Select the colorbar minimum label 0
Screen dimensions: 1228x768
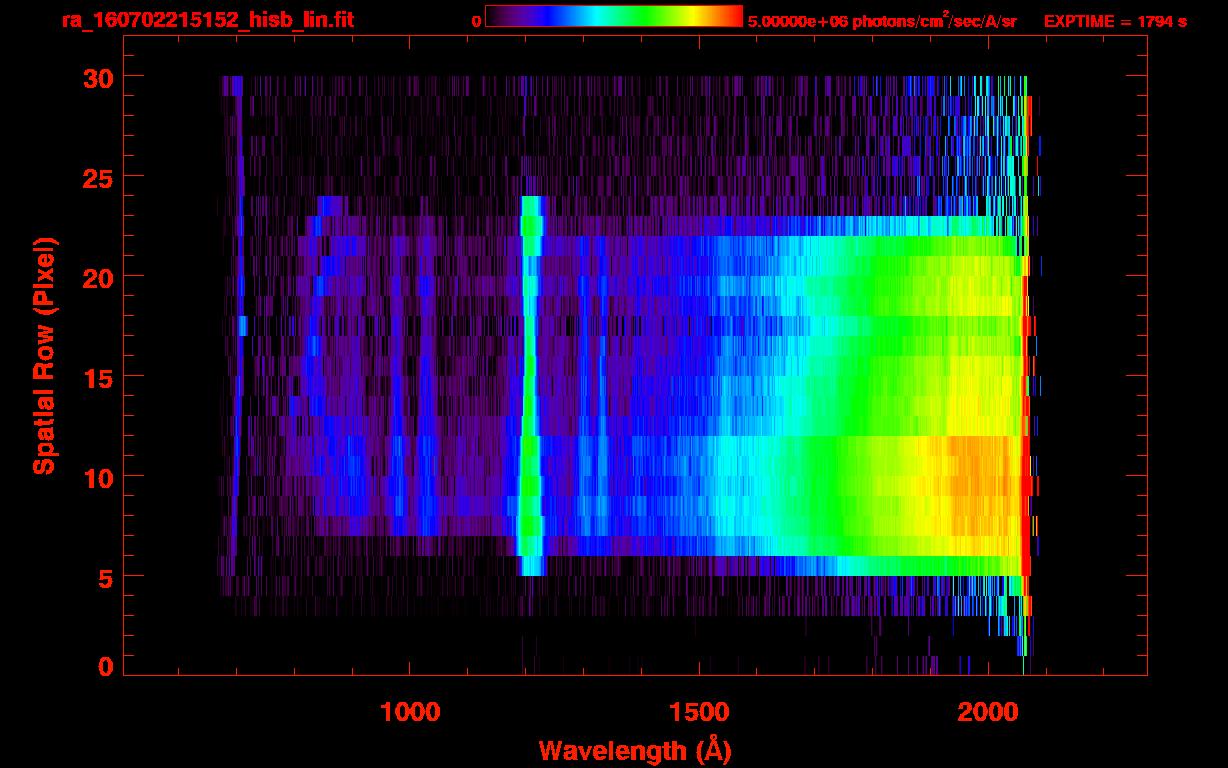point(477,21)
